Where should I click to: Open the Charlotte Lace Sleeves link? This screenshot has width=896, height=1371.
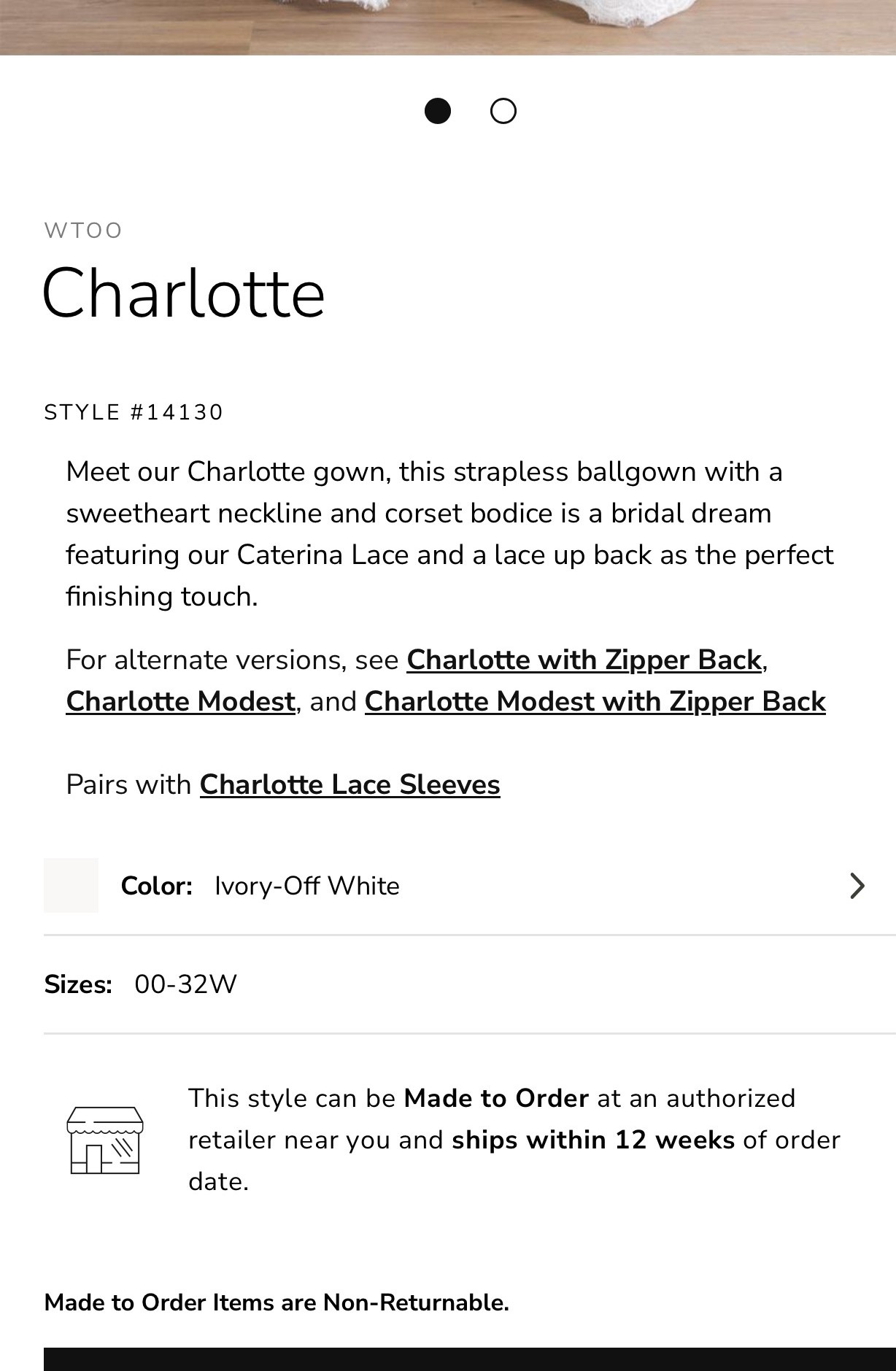[x=350, y=784]
